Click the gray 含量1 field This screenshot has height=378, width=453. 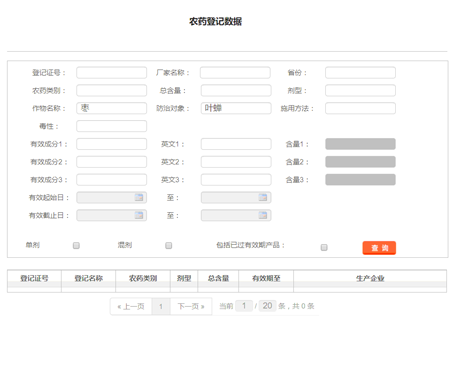coord(360,144)
